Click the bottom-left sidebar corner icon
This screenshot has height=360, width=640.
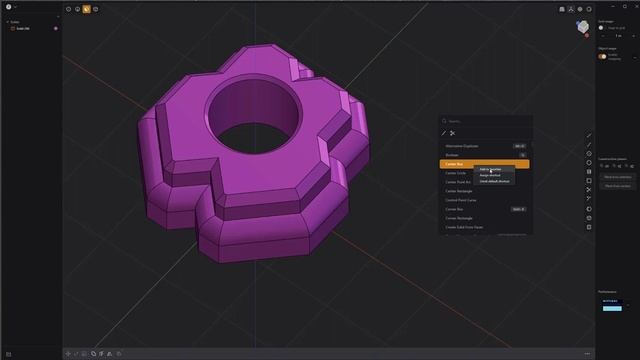(9, 354)
